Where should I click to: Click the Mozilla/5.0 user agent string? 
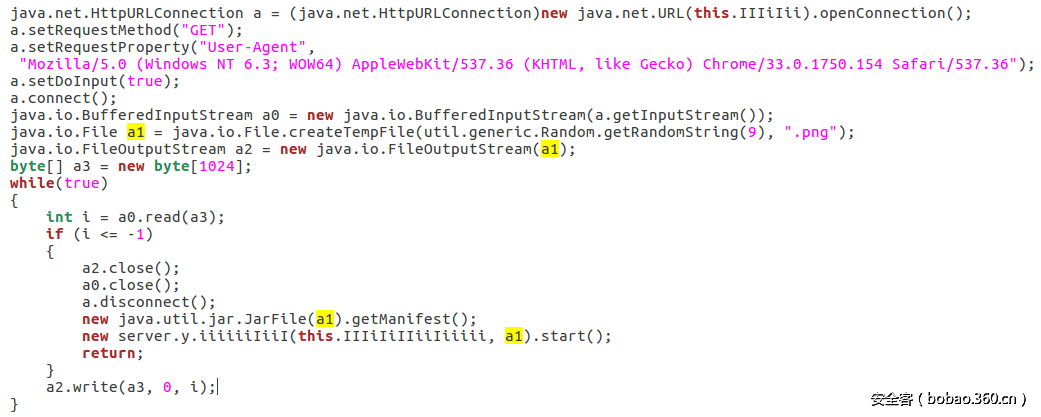[519, 64]
